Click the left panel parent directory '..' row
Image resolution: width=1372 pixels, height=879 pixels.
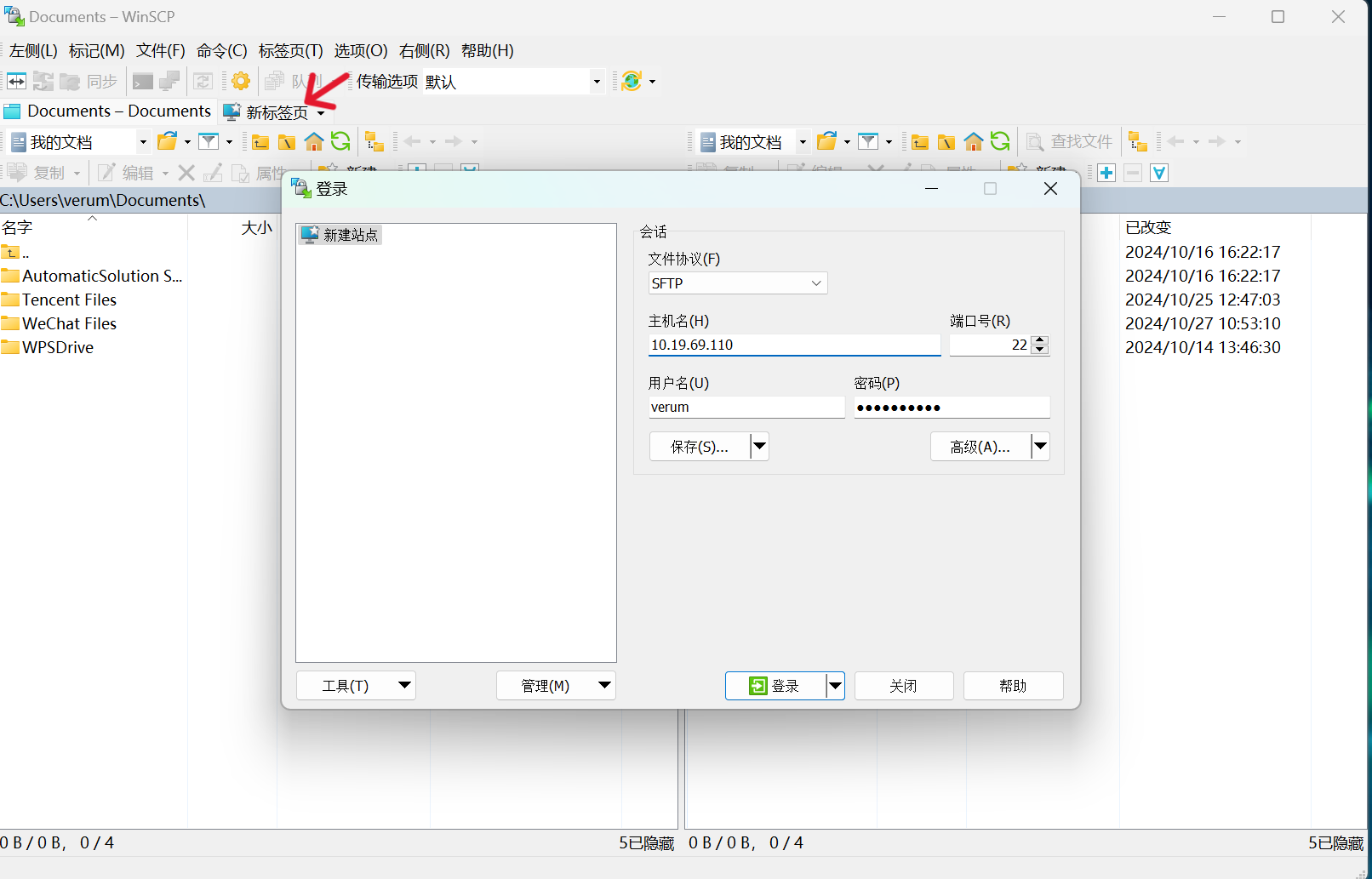click(x=15, y=252)
